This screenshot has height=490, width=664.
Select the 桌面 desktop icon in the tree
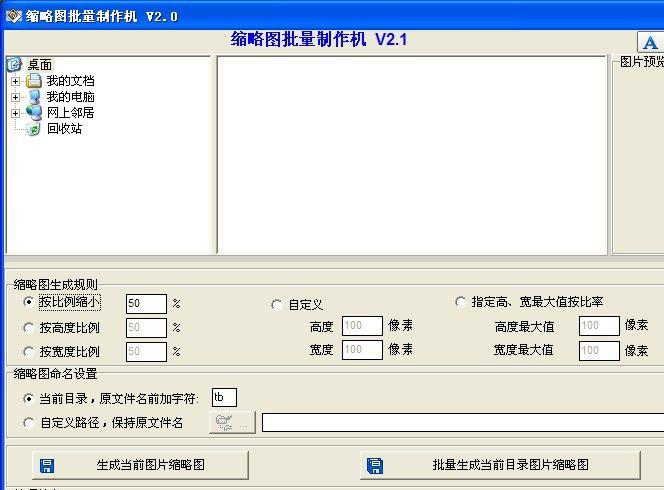tap(14, 65)
